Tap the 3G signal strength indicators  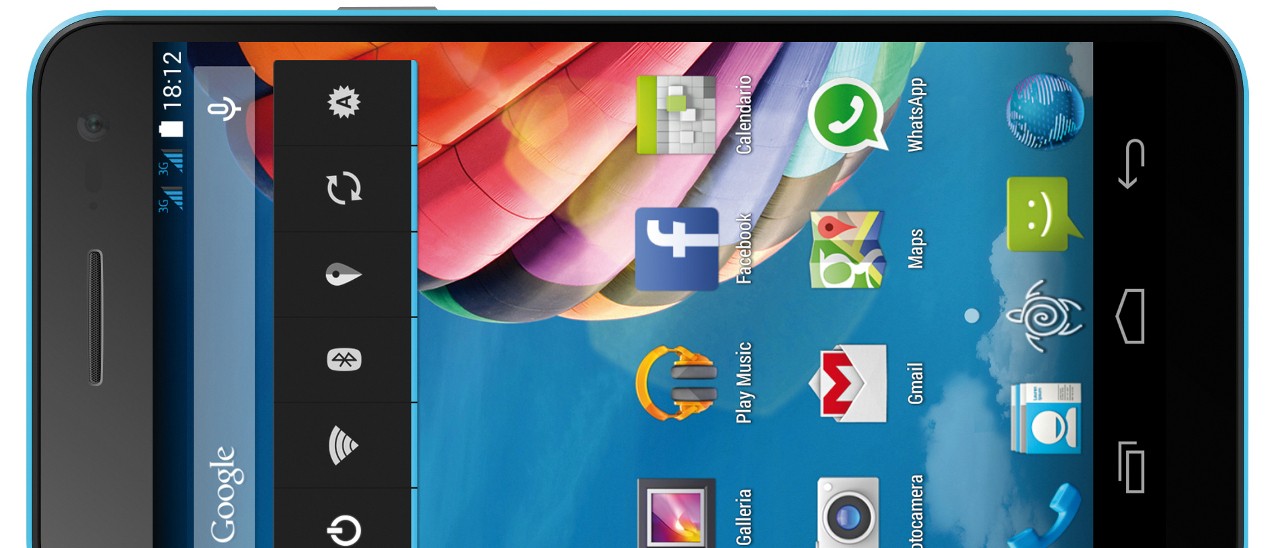coord(171,180)
